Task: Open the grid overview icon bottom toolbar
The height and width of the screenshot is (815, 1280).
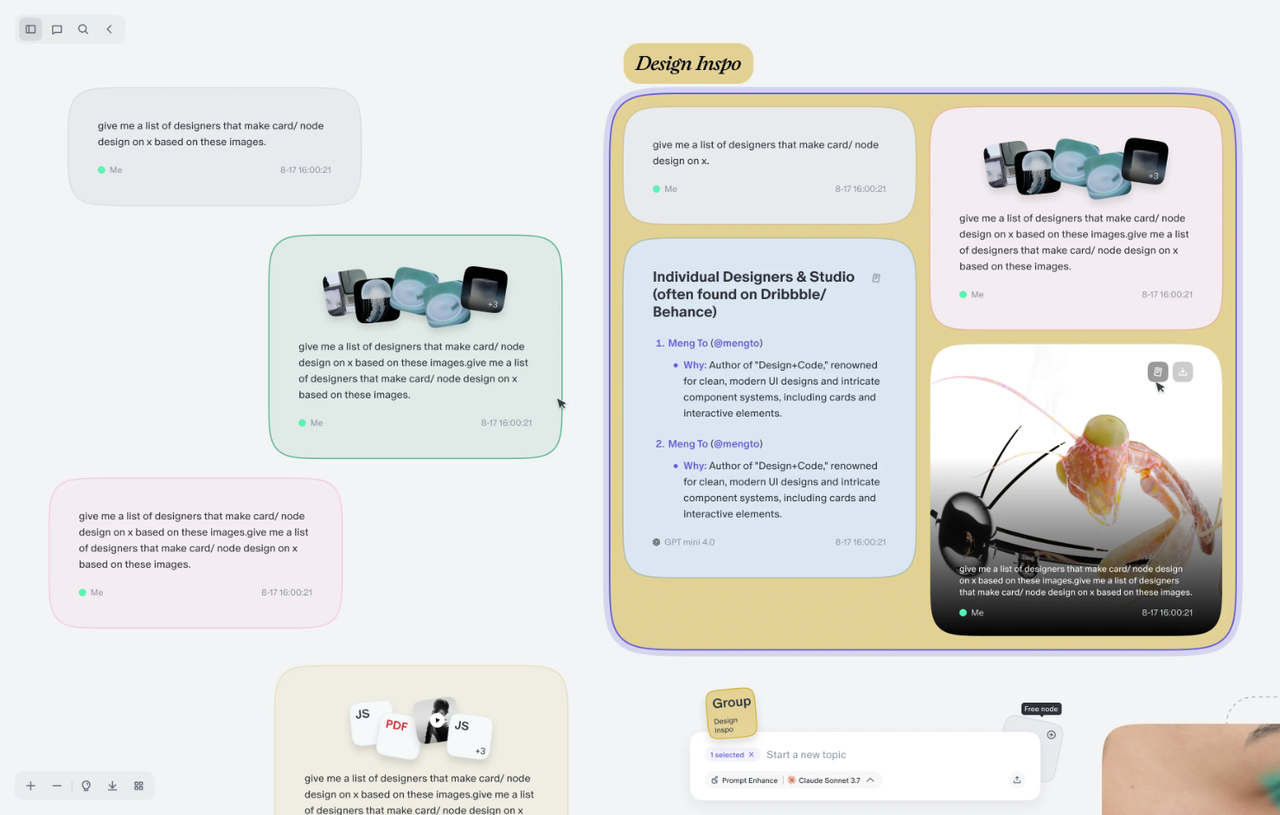Action: pyautogui.click(x=138, y=786)
